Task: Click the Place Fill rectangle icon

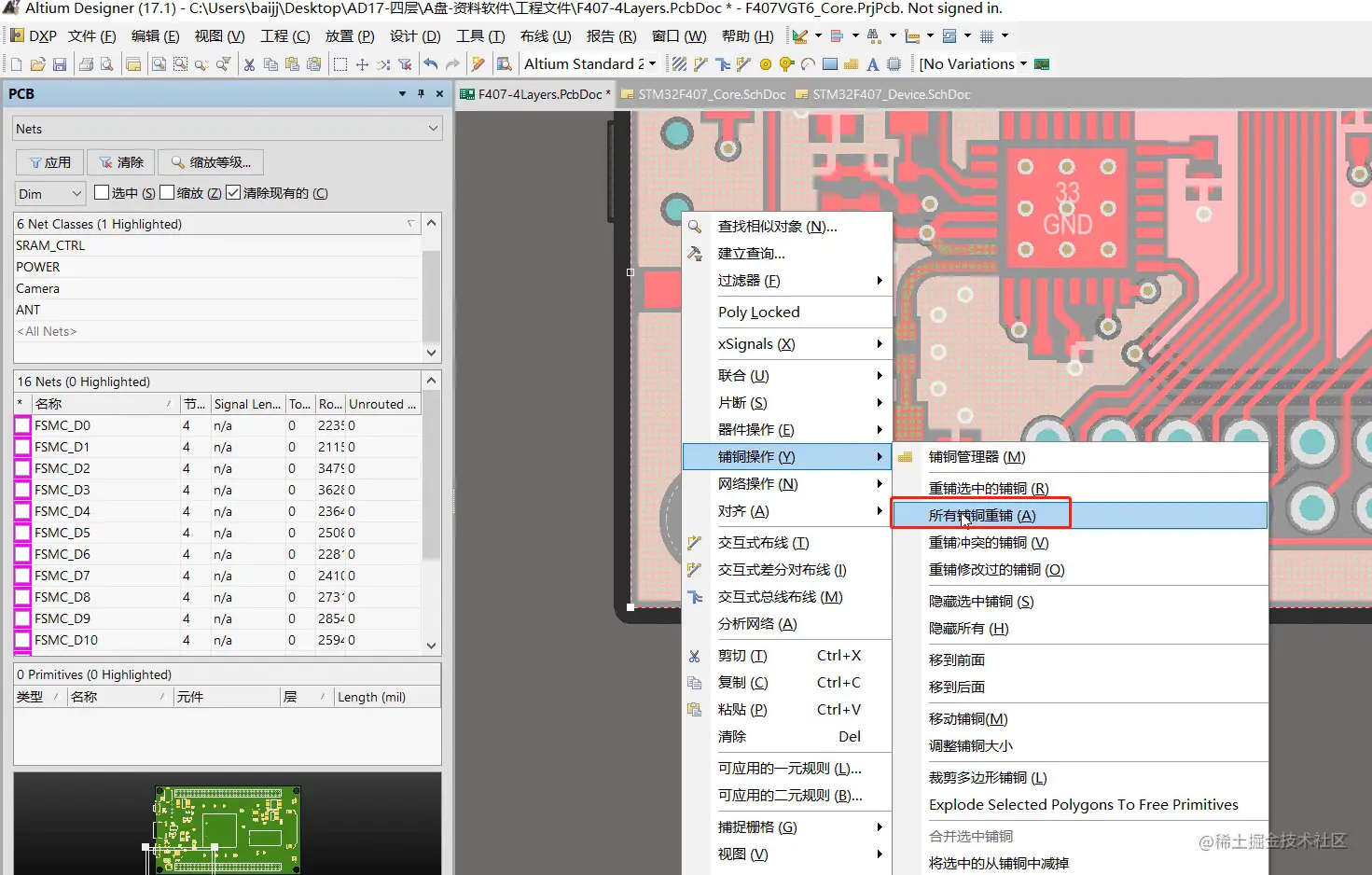Action: [830, 64]
